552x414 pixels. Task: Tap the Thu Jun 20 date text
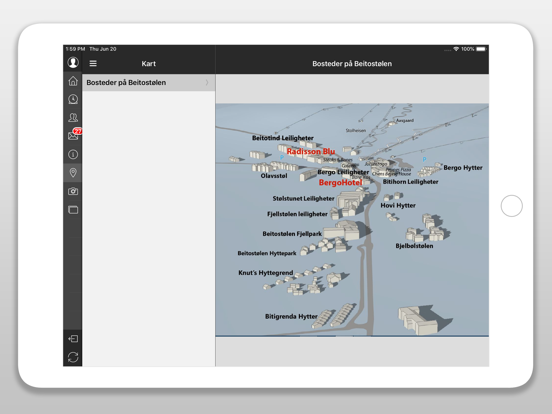(102, 49)
